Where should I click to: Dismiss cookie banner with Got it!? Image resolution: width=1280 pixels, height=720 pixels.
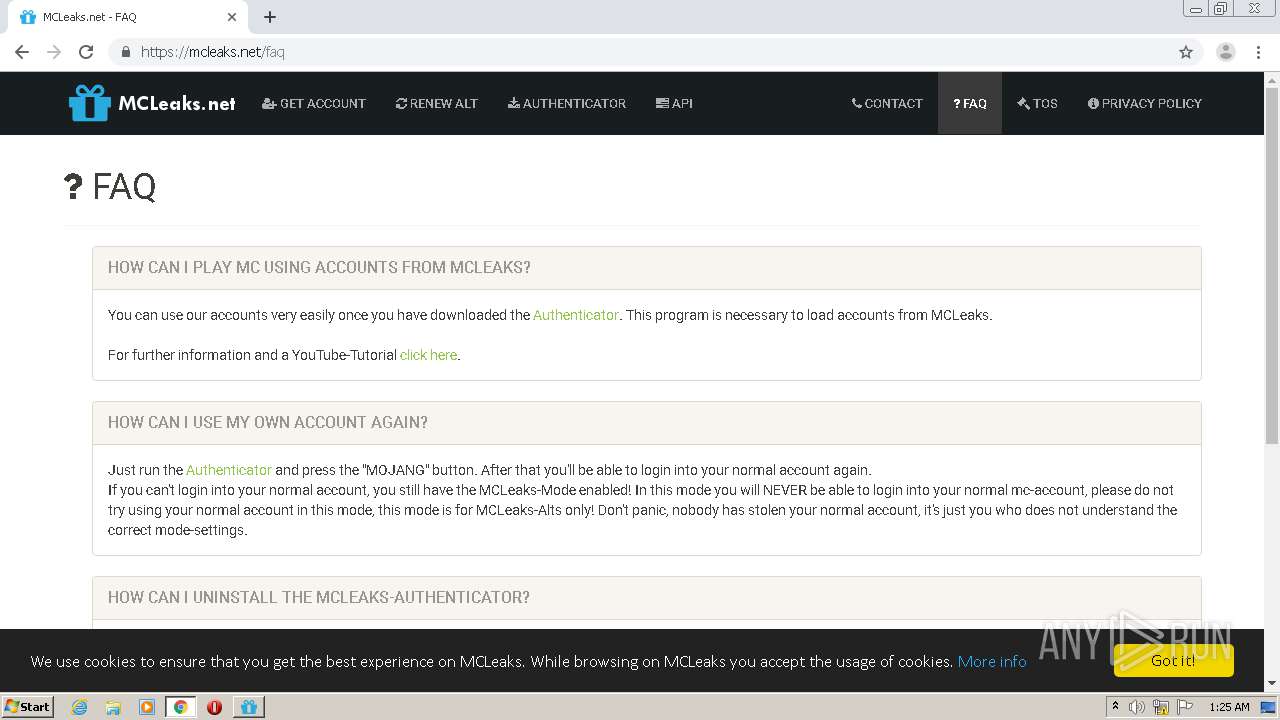(1174, 660)
